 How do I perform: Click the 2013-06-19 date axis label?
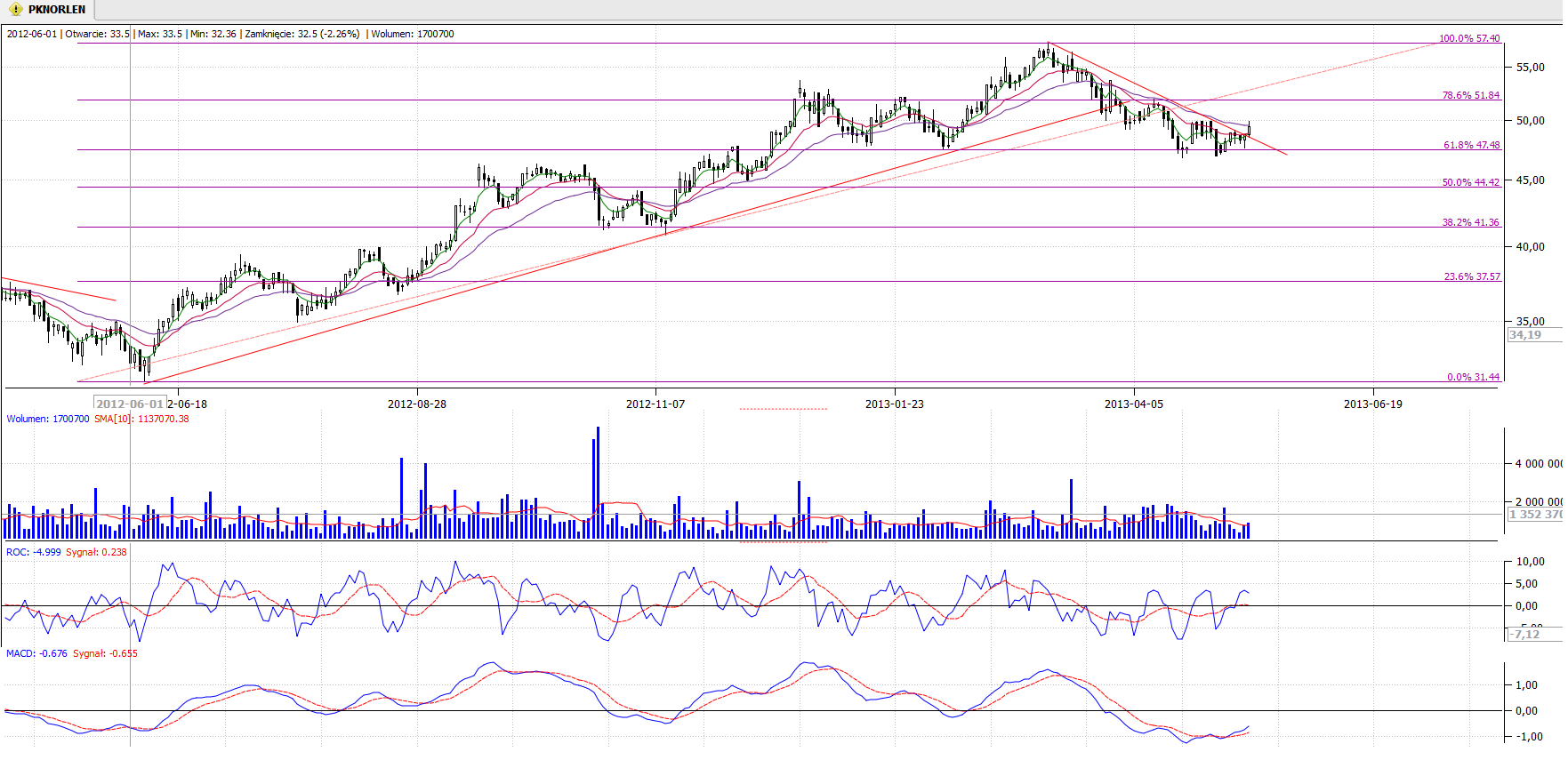(x=1373, y=404)
